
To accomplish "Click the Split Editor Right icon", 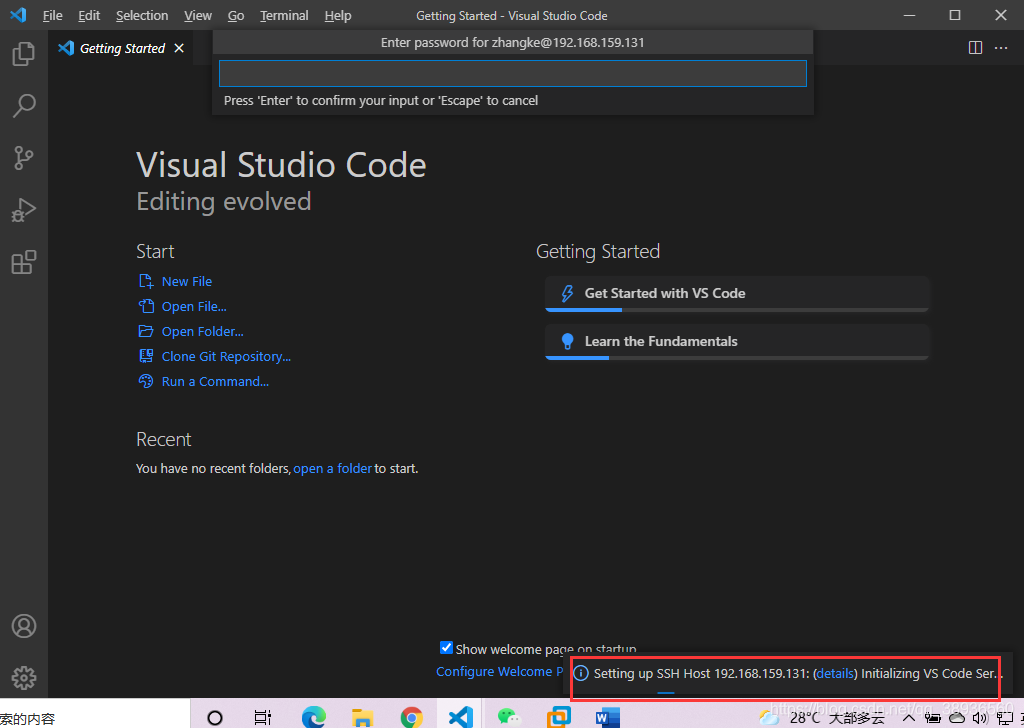I will [975, 48].
